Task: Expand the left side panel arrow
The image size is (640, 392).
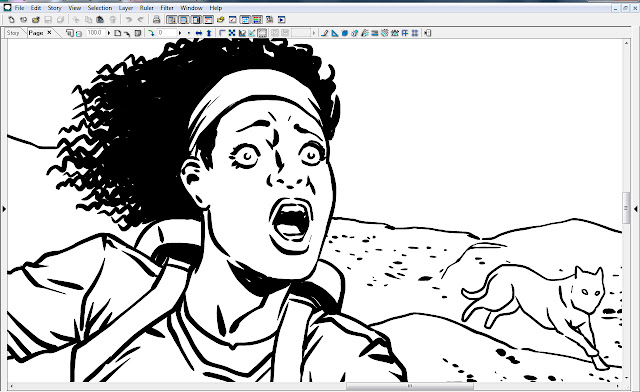Action: 4,209
